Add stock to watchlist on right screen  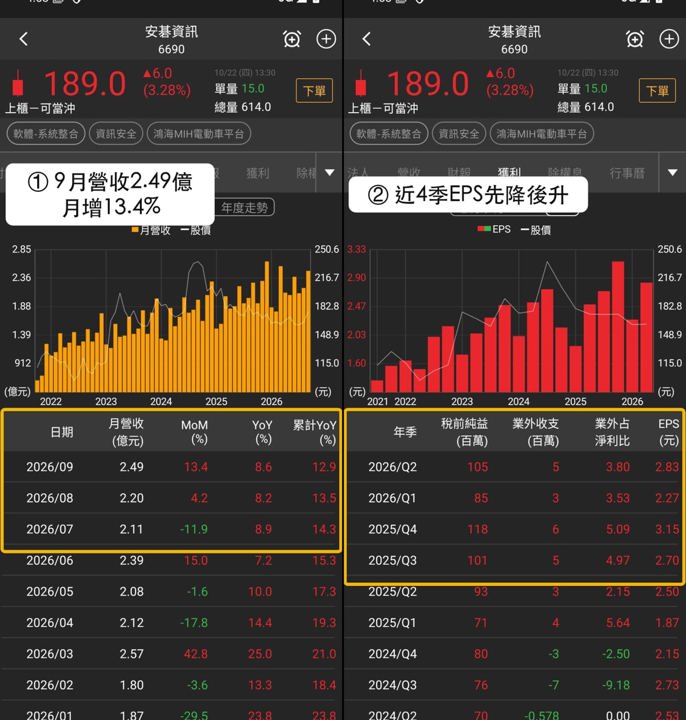pos(669,39)
